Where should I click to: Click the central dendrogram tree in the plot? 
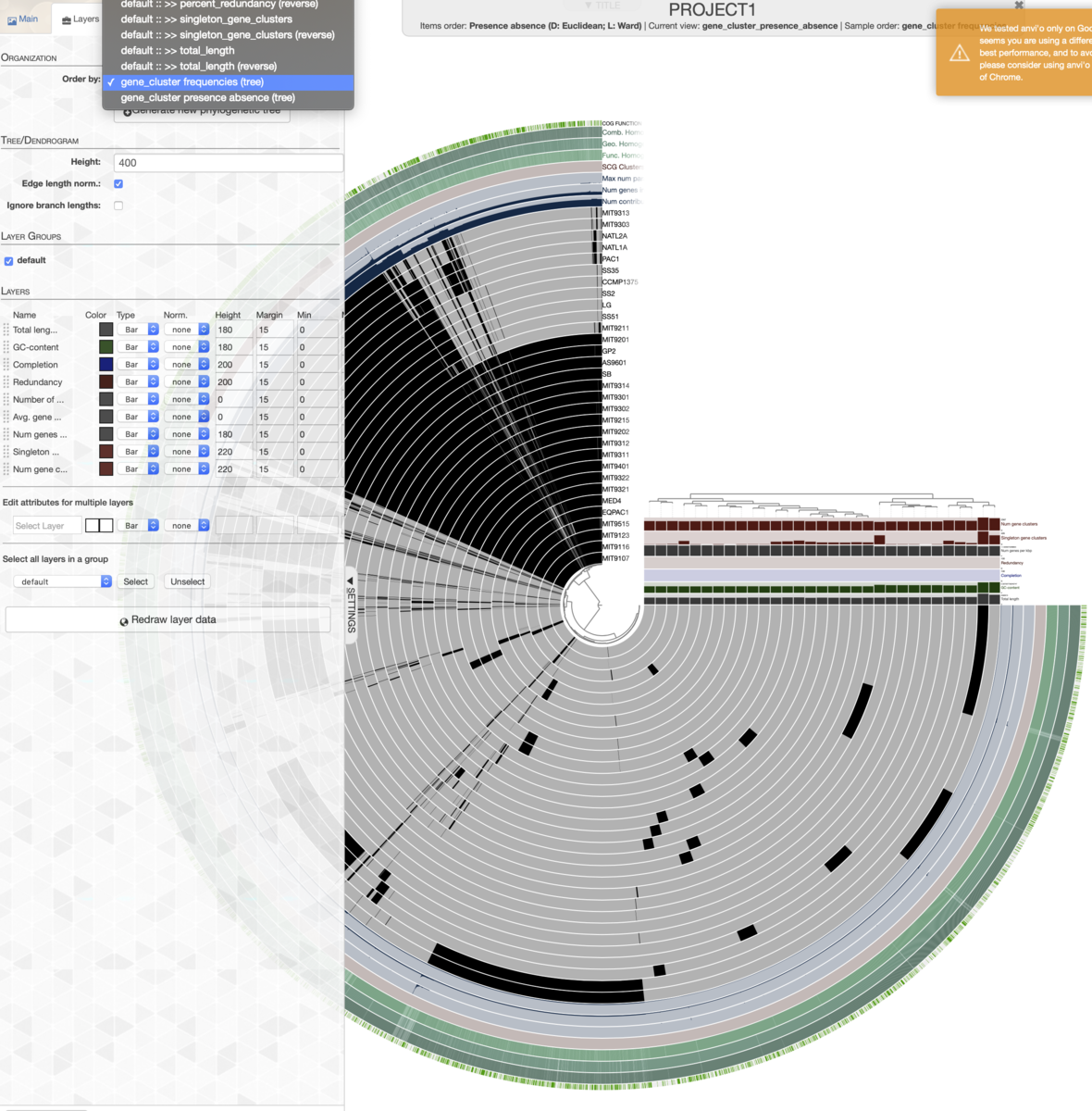pos(600,605)
